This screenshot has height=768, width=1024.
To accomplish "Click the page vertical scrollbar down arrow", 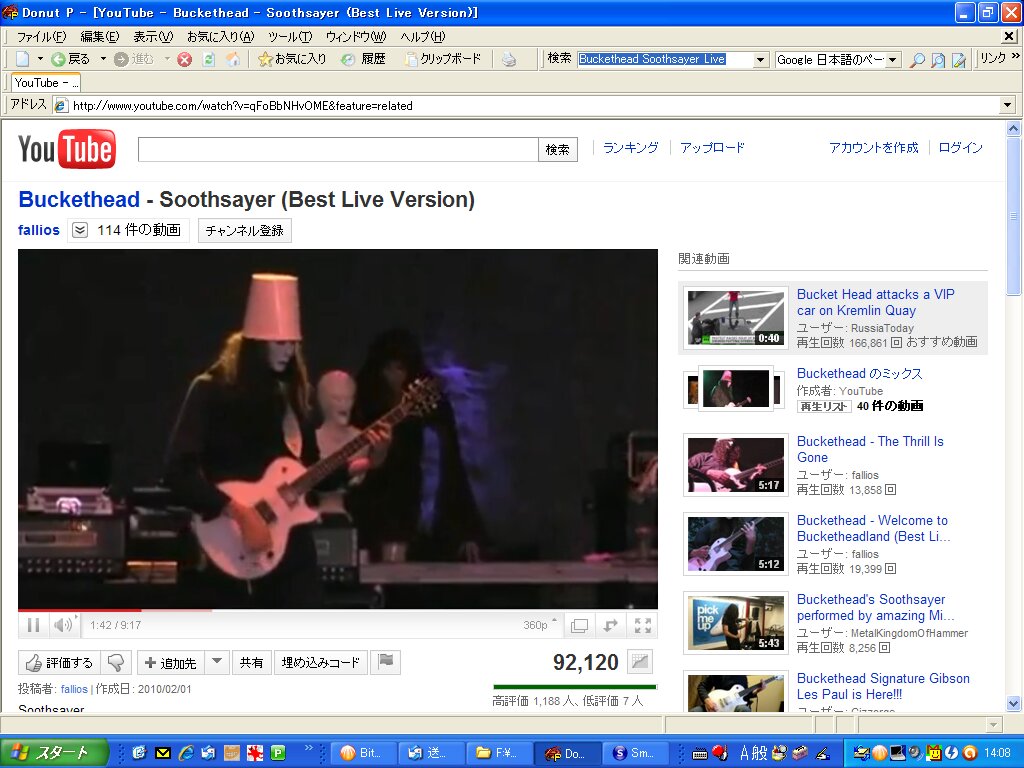I will (1014, 703).
